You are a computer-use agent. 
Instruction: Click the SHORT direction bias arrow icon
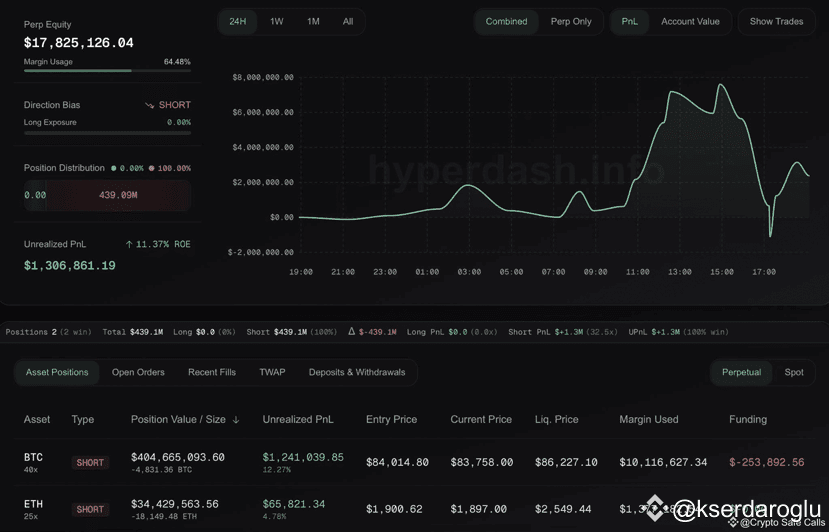pyautogui.click(x=150, y=105)
